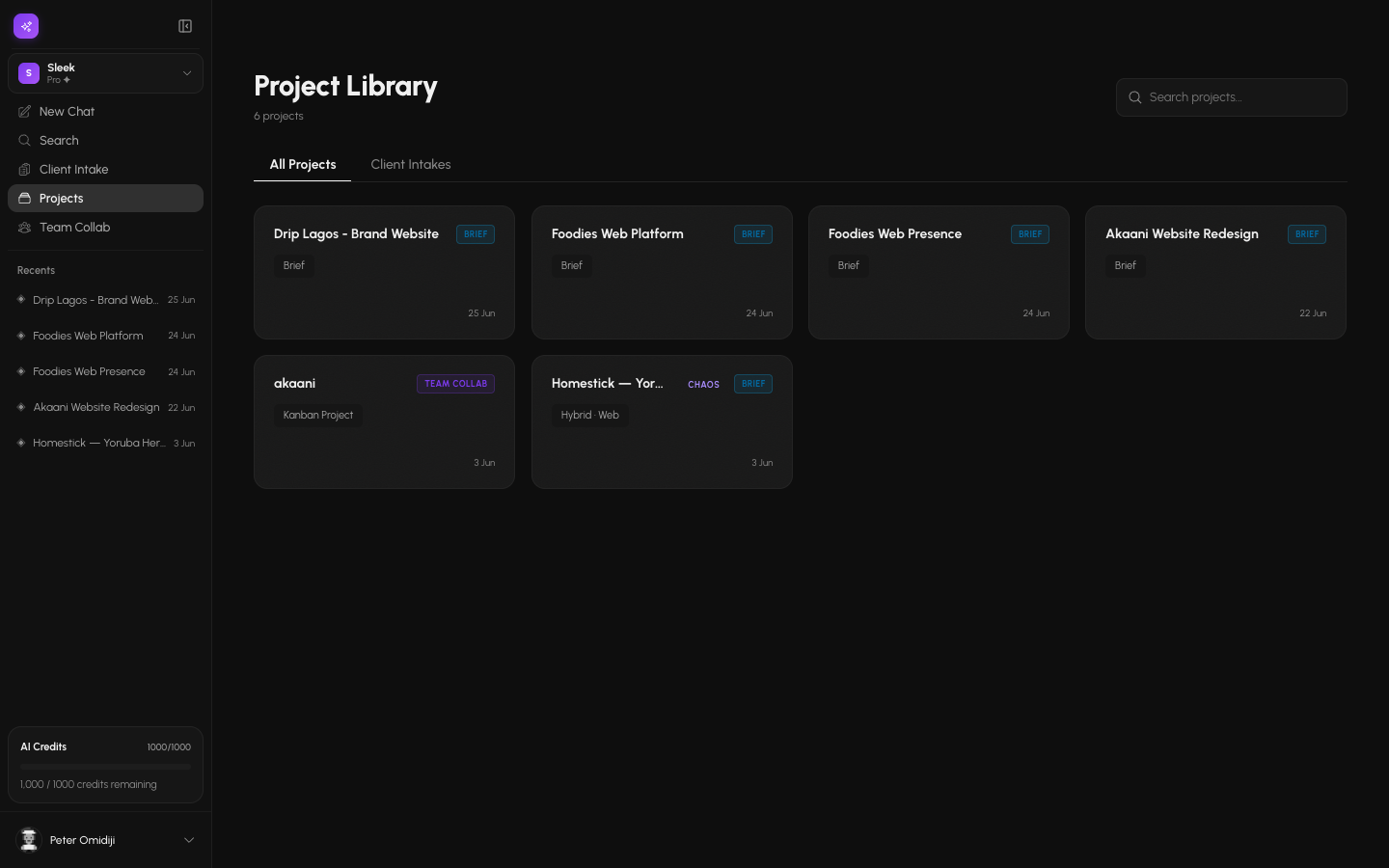Open the akaani Kanban project card
The width and height of the screenshot is (1389, 868).
[384, 421]
